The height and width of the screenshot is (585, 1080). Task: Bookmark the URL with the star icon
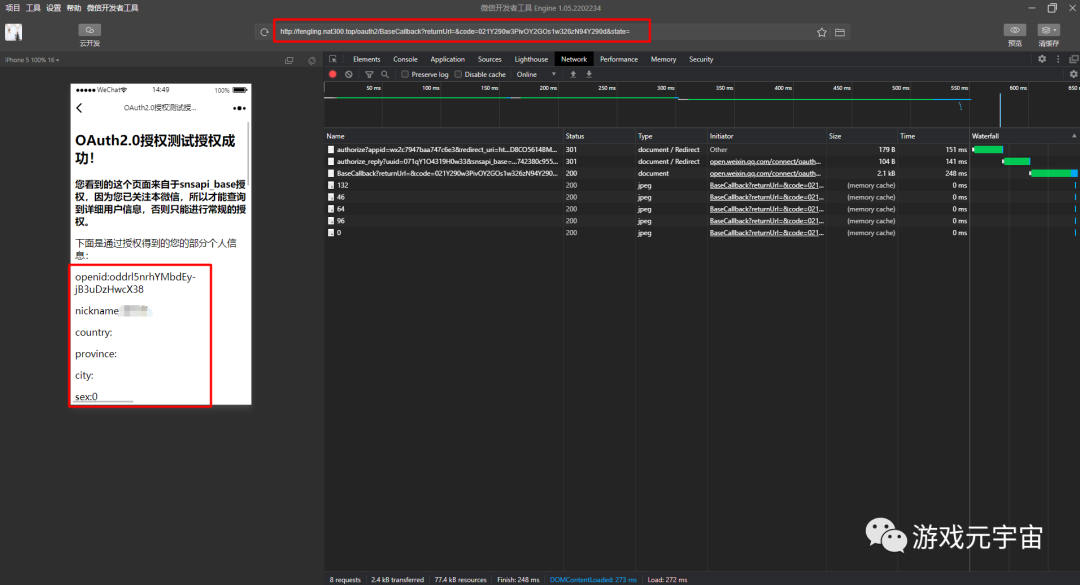(822, 32)
